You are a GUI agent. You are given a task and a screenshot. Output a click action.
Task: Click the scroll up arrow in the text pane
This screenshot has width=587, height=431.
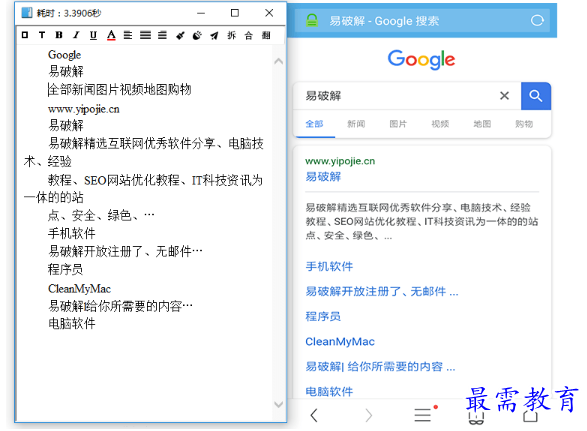[279, 61]
